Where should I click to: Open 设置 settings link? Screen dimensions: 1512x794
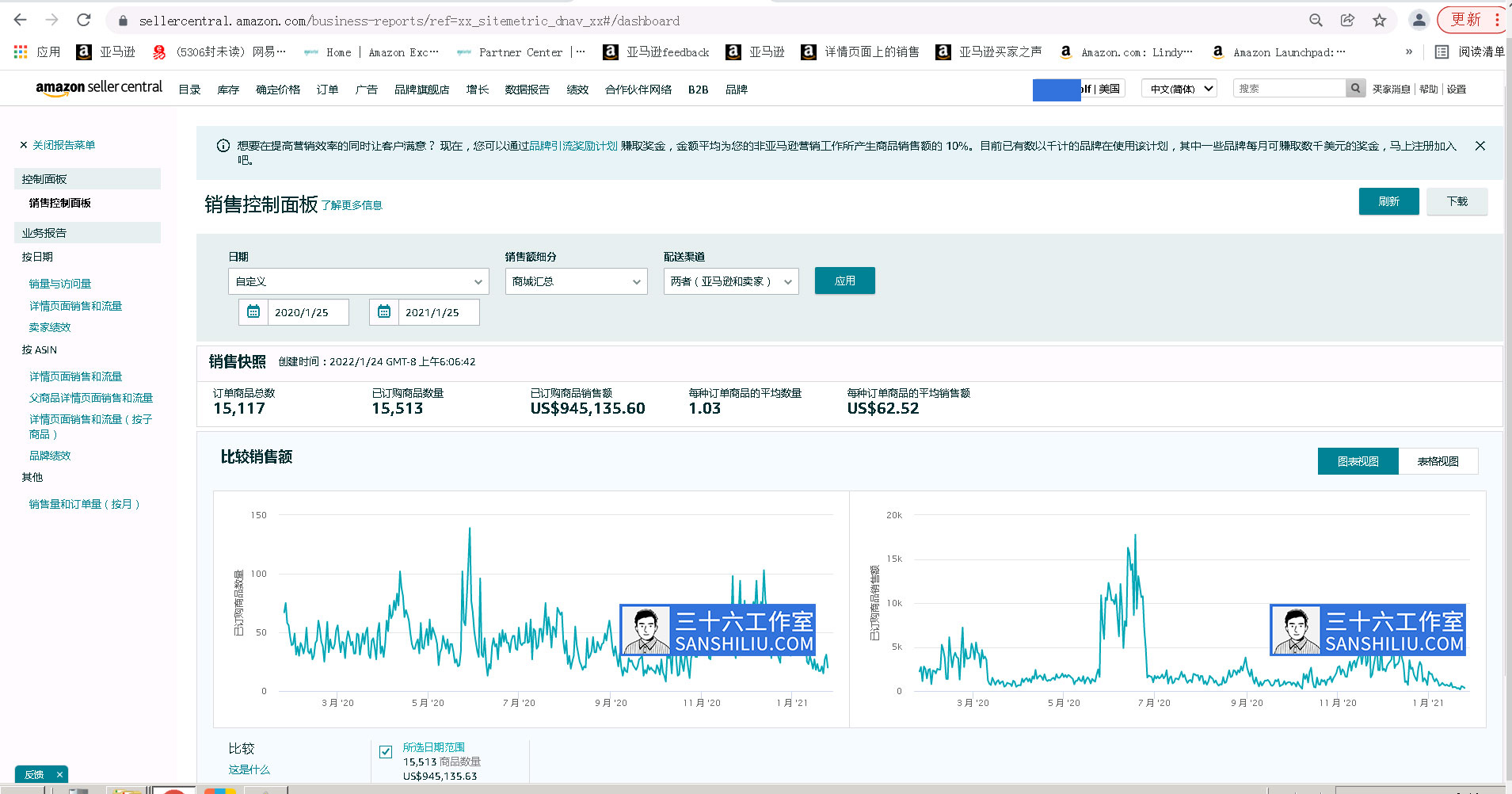(1456, 89)
